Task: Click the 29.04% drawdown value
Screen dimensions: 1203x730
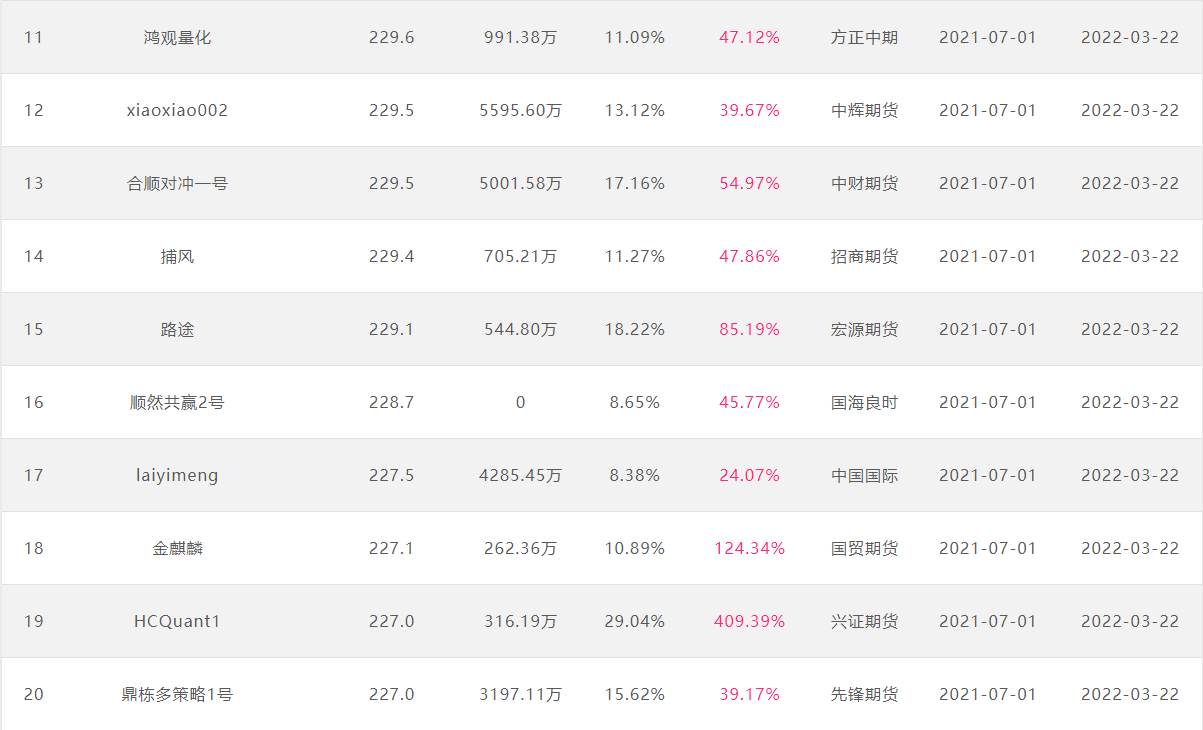Action: [x=634, y=622]
